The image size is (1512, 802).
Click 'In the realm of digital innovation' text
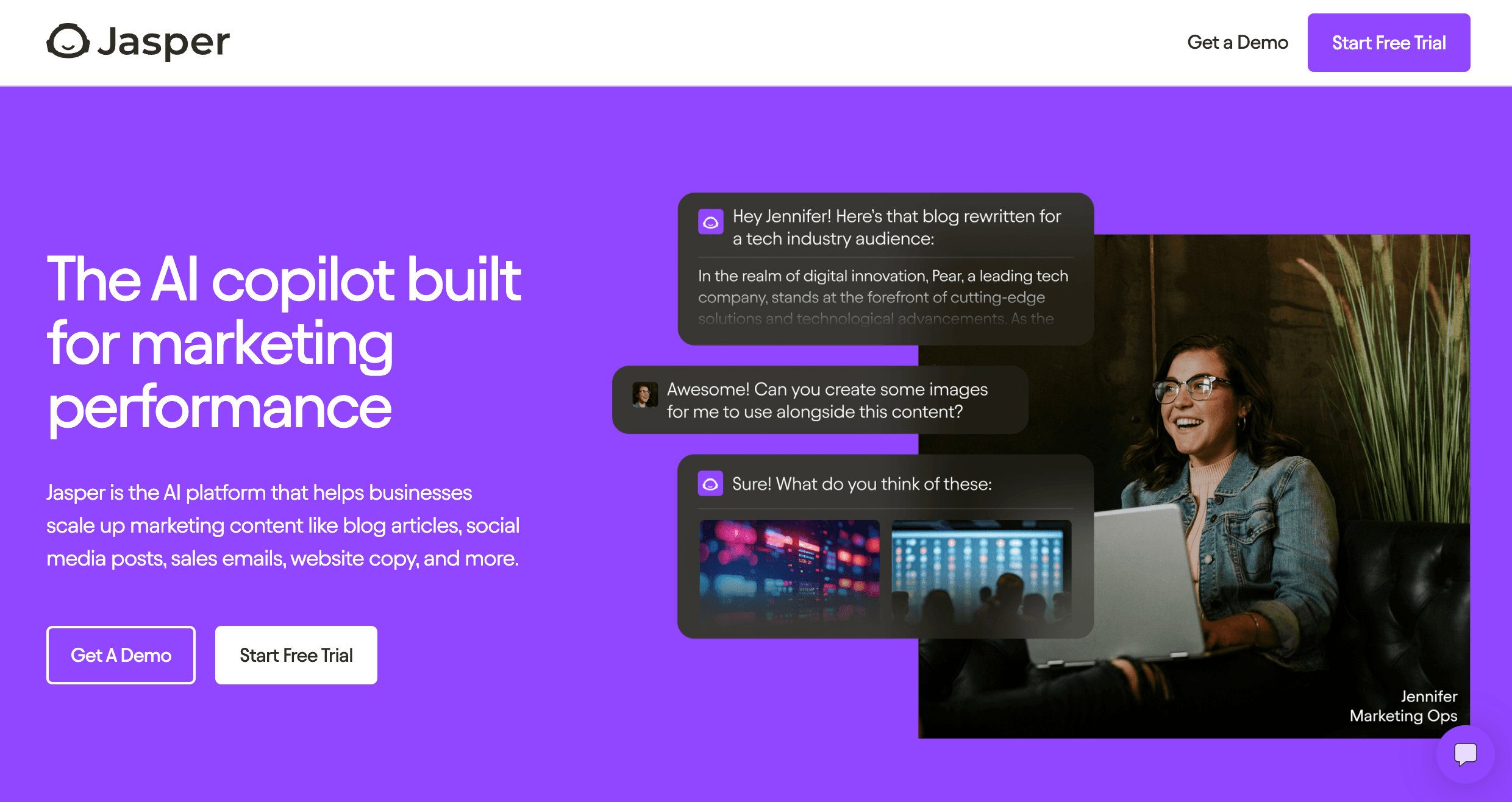point(883,297)
